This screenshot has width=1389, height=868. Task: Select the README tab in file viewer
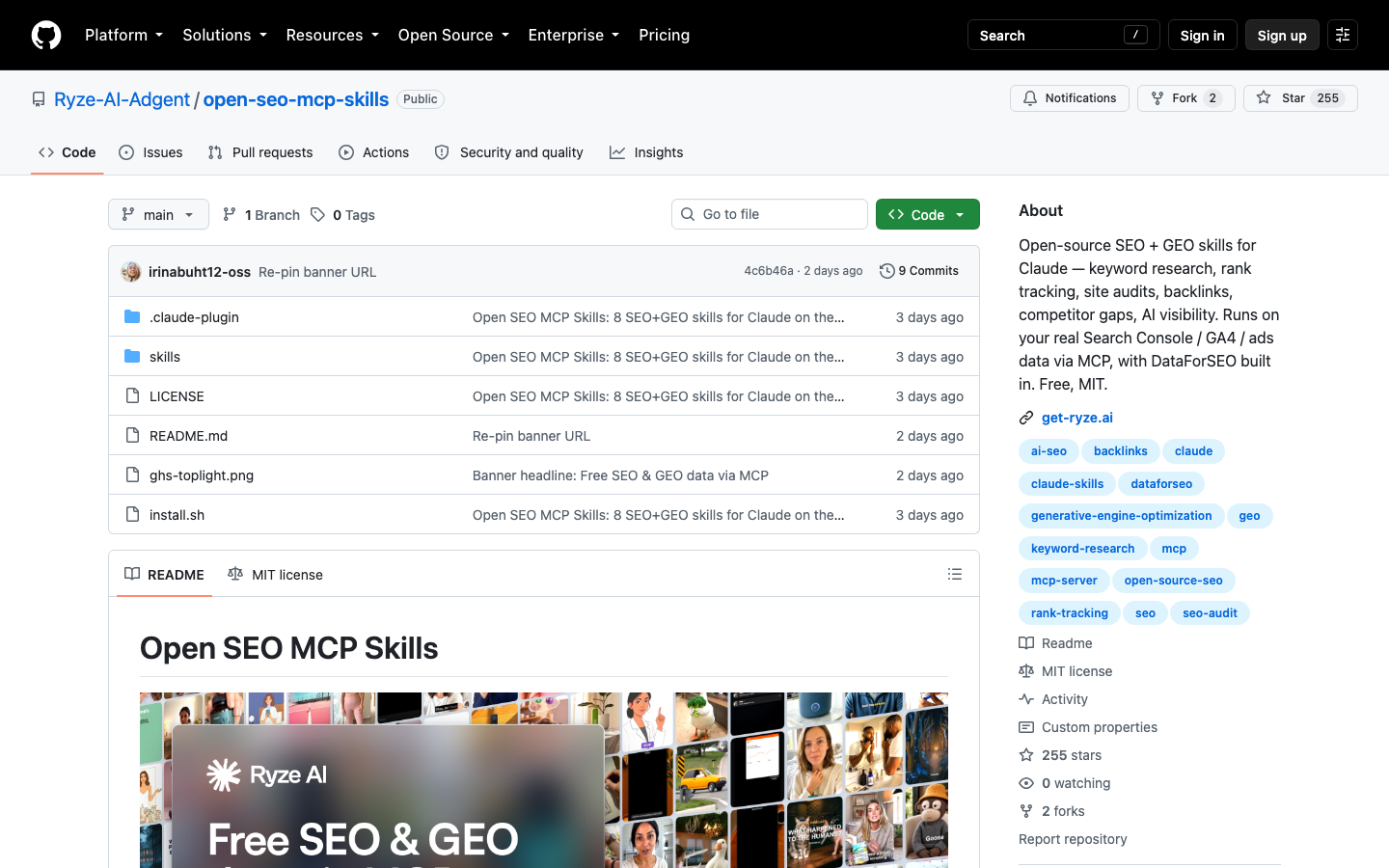164,575
